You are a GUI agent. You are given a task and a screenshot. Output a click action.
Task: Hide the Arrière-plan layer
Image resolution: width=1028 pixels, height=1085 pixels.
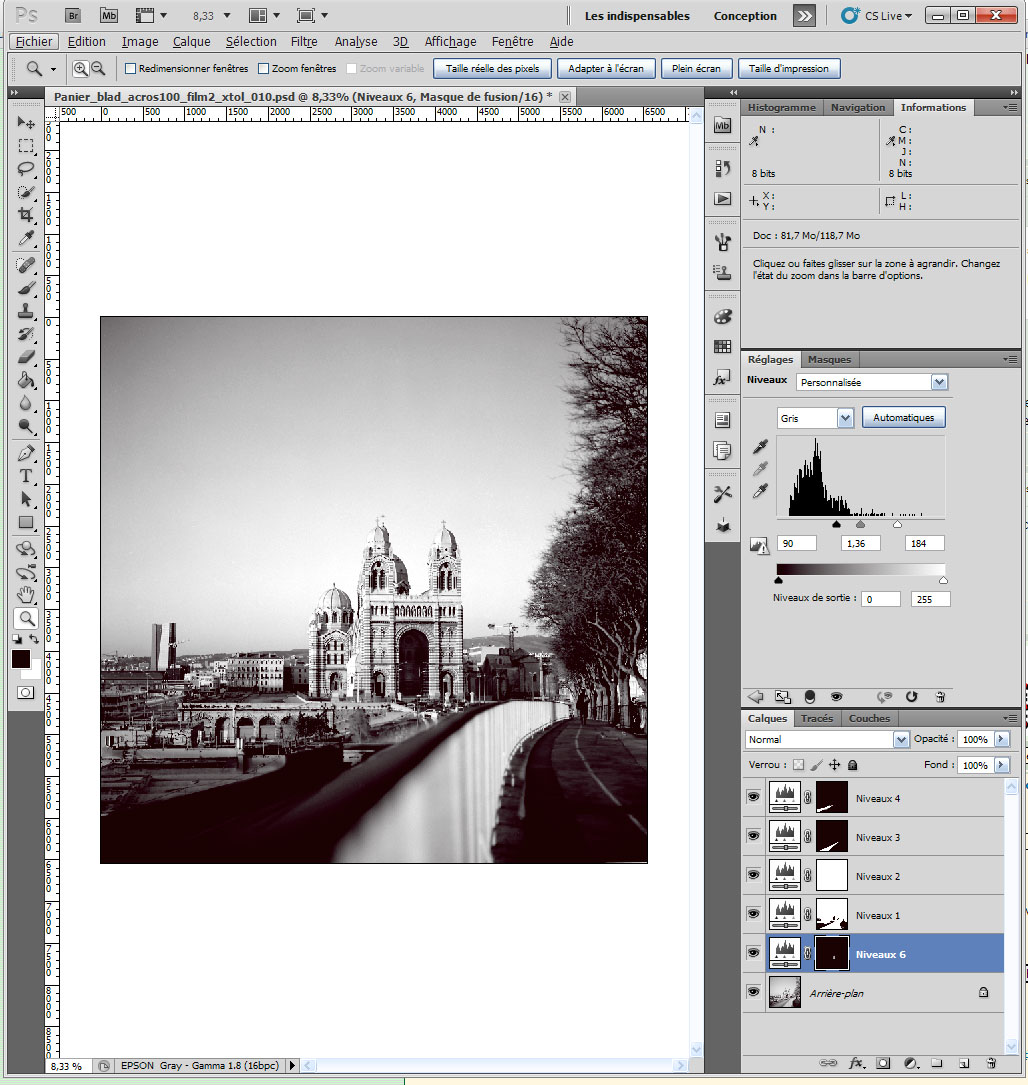753,992
